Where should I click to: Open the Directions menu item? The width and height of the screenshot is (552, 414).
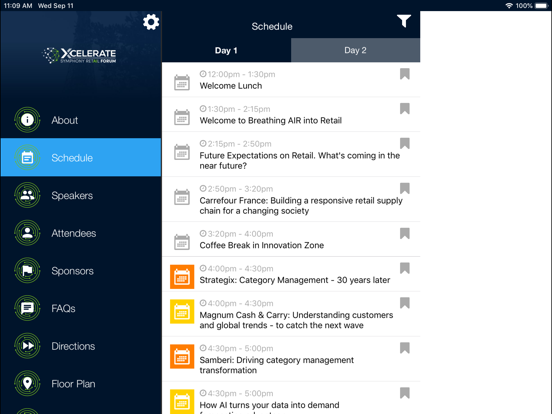pyautogui.click(x=81, y=346)
